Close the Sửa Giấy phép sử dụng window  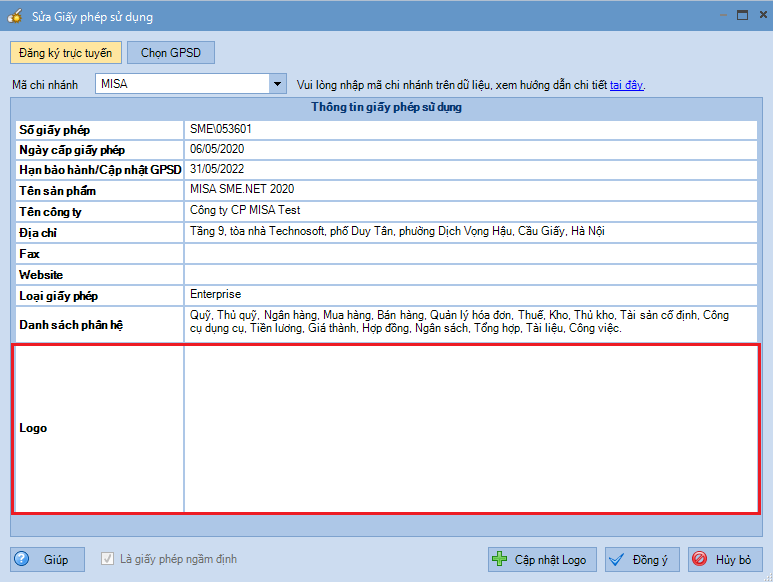(763, 15)
